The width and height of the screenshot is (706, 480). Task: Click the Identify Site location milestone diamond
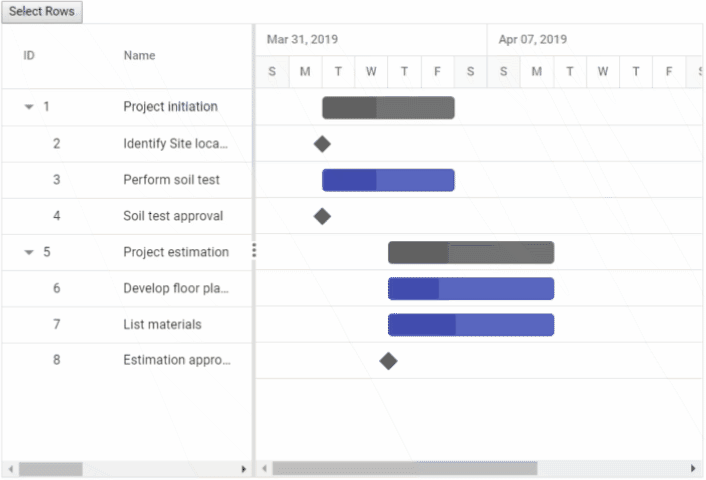click(x=322, y=144)
